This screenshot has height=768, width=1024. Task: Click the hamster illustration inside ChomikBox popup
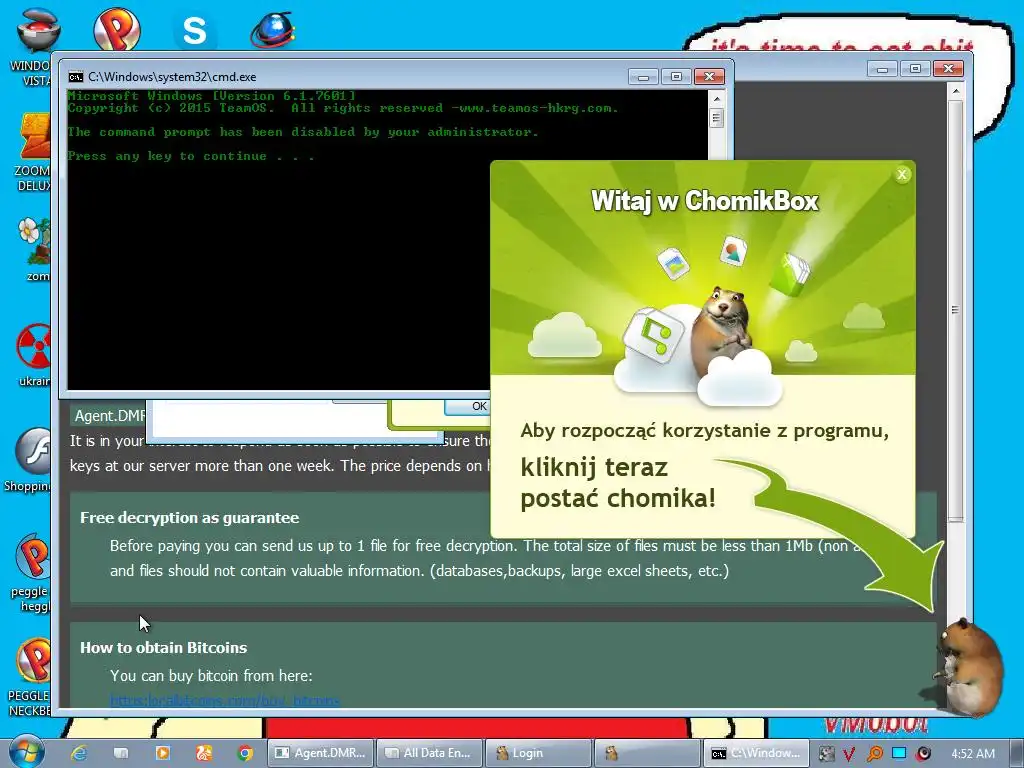[722, 332]
